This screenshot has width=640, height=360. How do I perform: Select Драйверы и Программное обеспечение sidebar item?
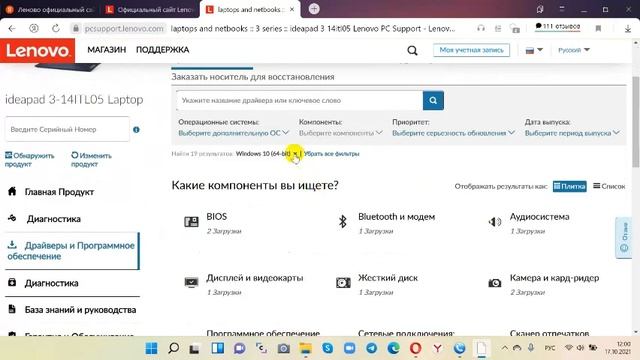pos(72,251)
